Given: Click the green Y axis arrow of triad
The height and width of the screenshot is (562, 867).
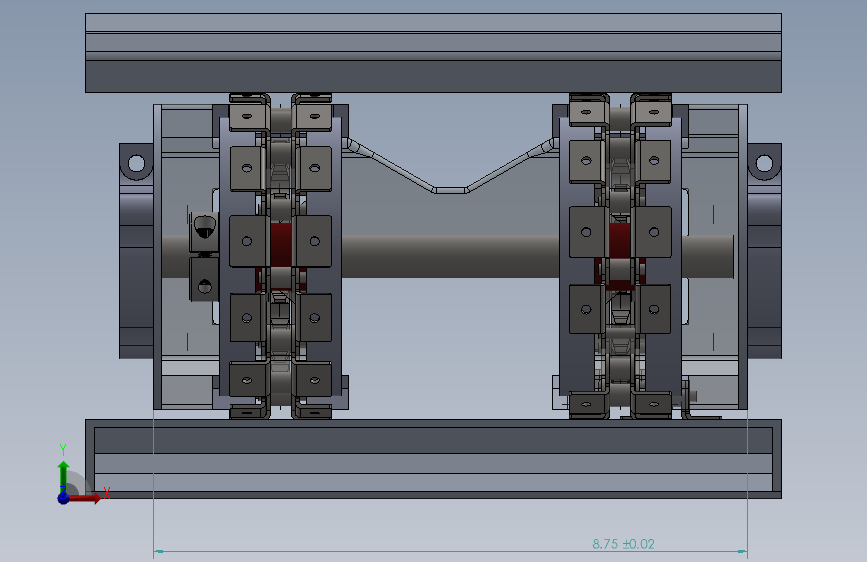Looking at the screenshot, I should (64, 476).
